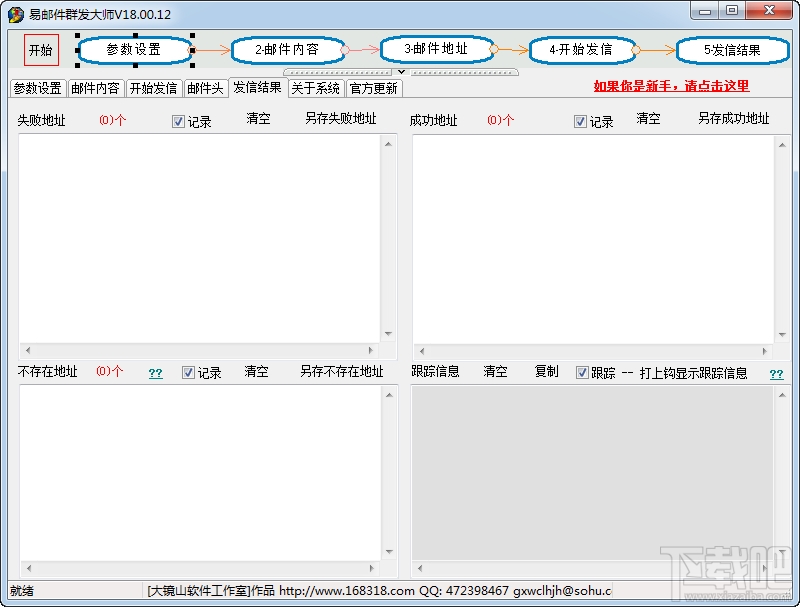800x607 pixels.
Task: Click the 失败地址 (0)个 counter
Action: coord(112,120)
